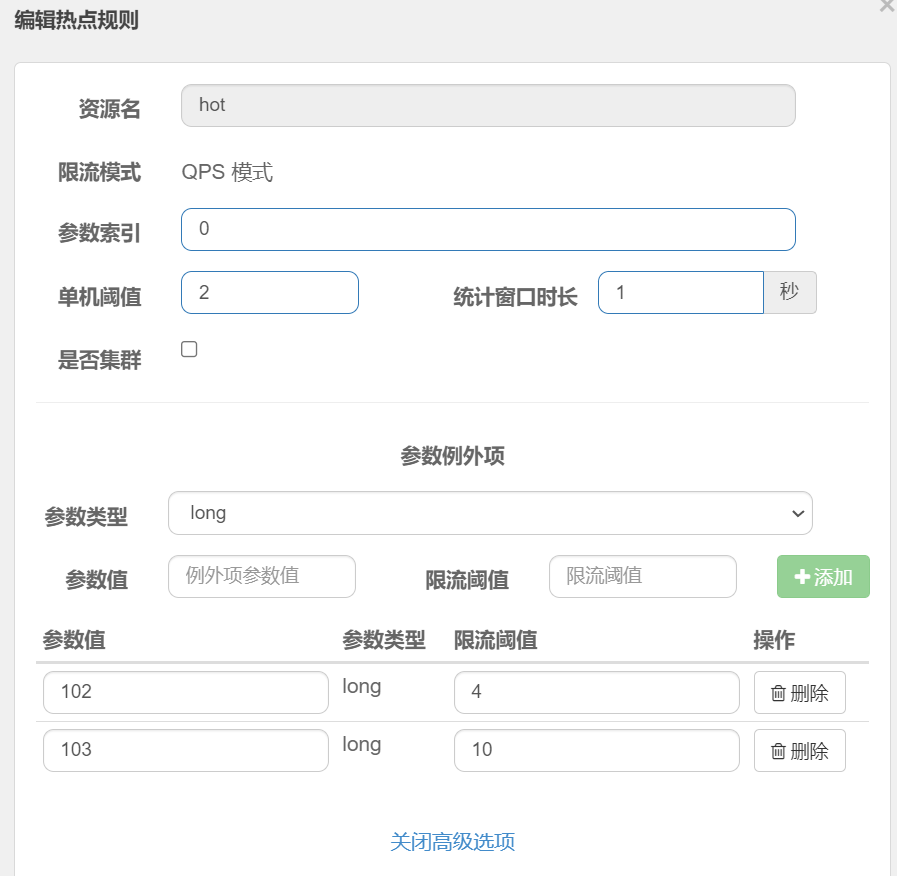This screenshot has width=897, height=876.
Task: Open the 参数类型 dropdown showing long
Action: coord(490,513)
